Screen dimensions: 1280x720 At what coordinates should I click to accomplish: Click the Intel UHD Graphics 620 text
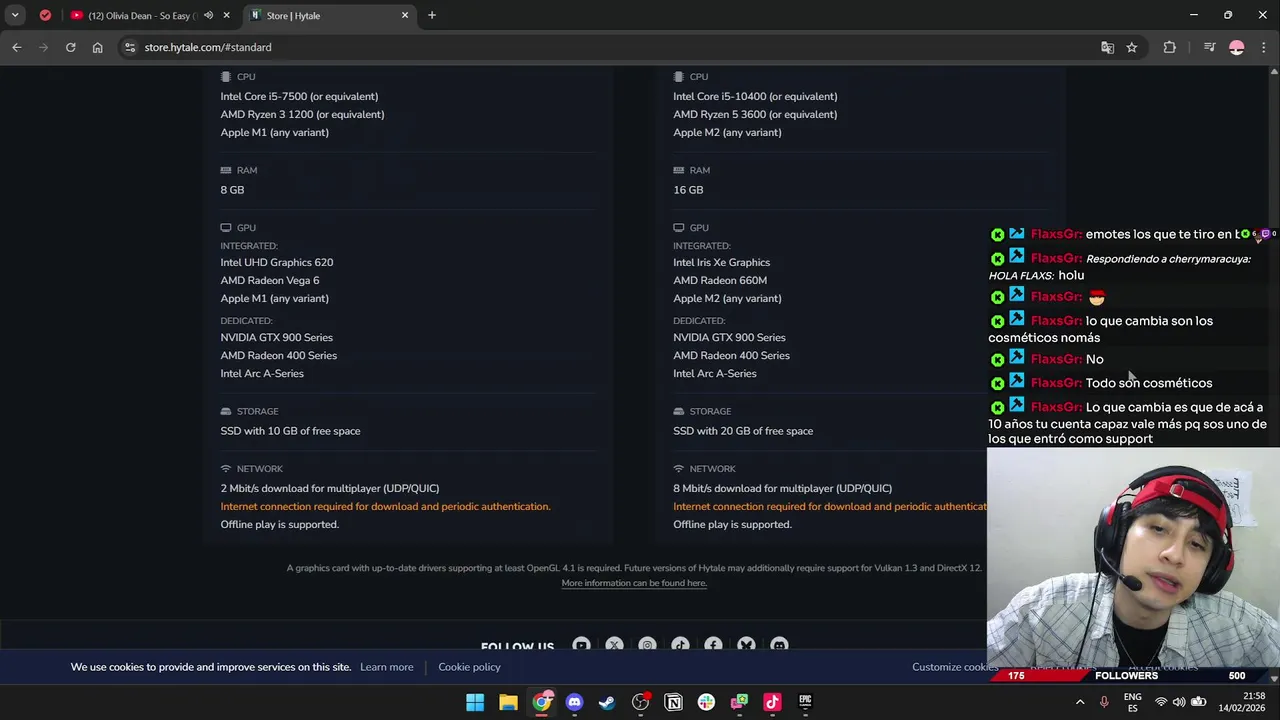point(277,262)
